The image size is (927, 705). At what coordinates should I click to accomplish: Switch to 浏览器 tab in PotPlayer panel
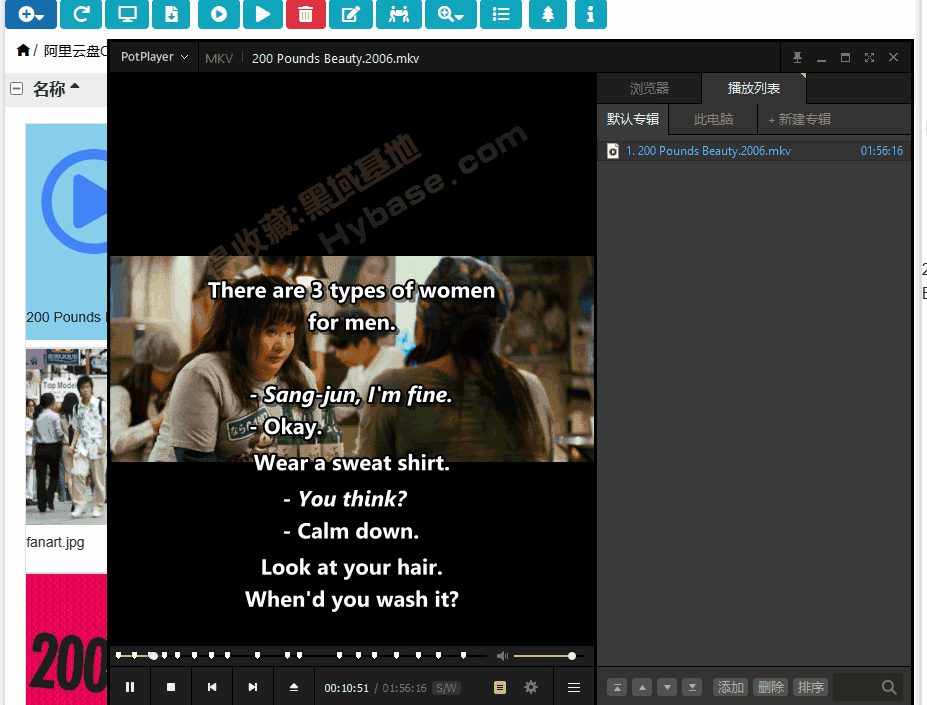click(x=649, y=88)
